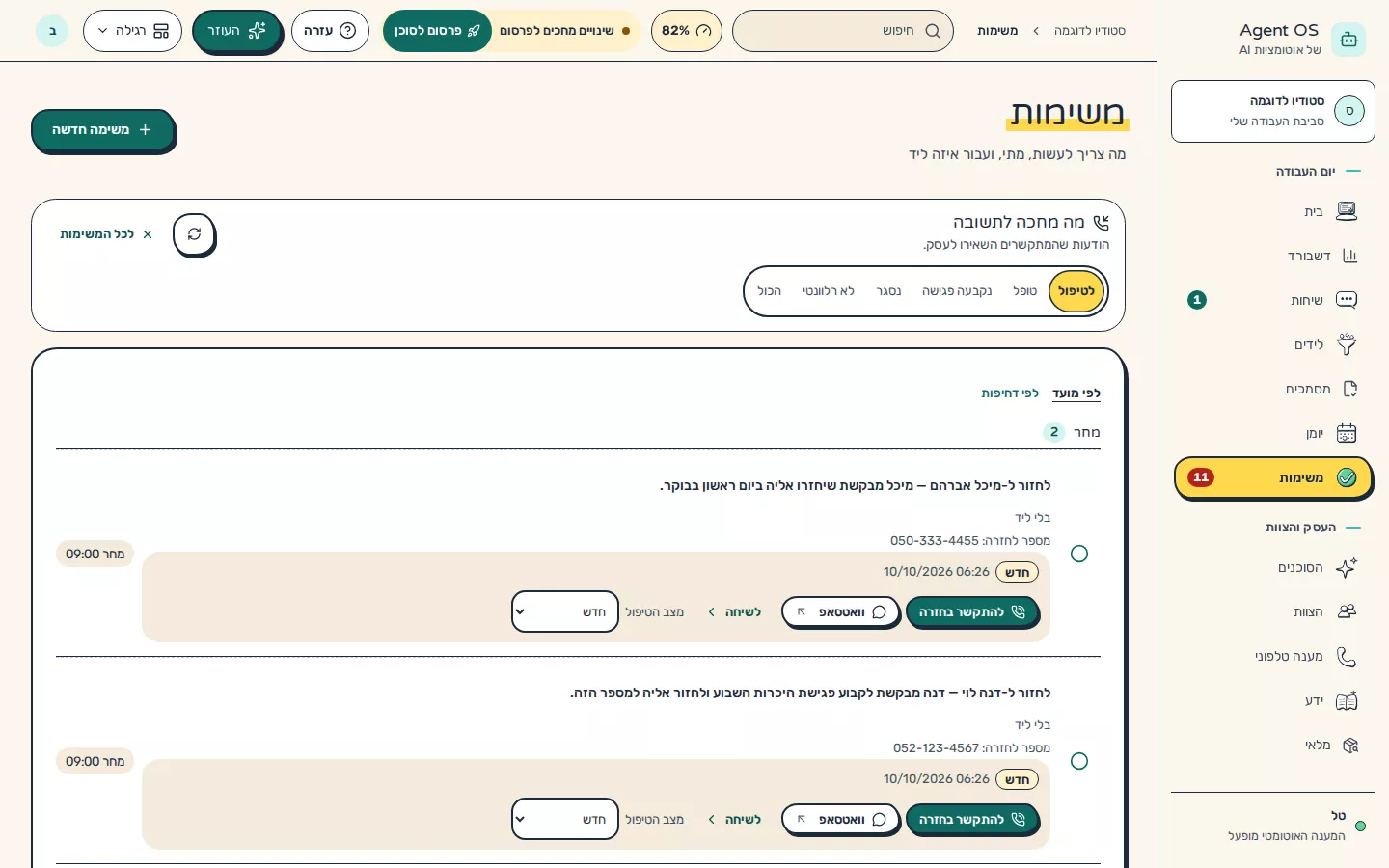Open וואטסאפ for דנה לוי task
This screenshot has height=868, width=1389.
[x=841, y=819]
